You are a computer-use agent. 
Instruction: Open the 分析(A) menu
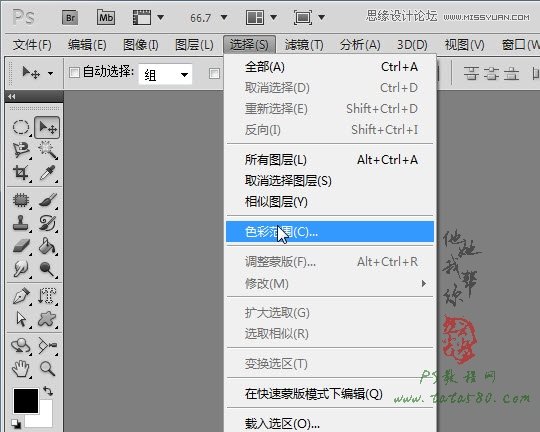pyautogui.click(x=360, y=45)
